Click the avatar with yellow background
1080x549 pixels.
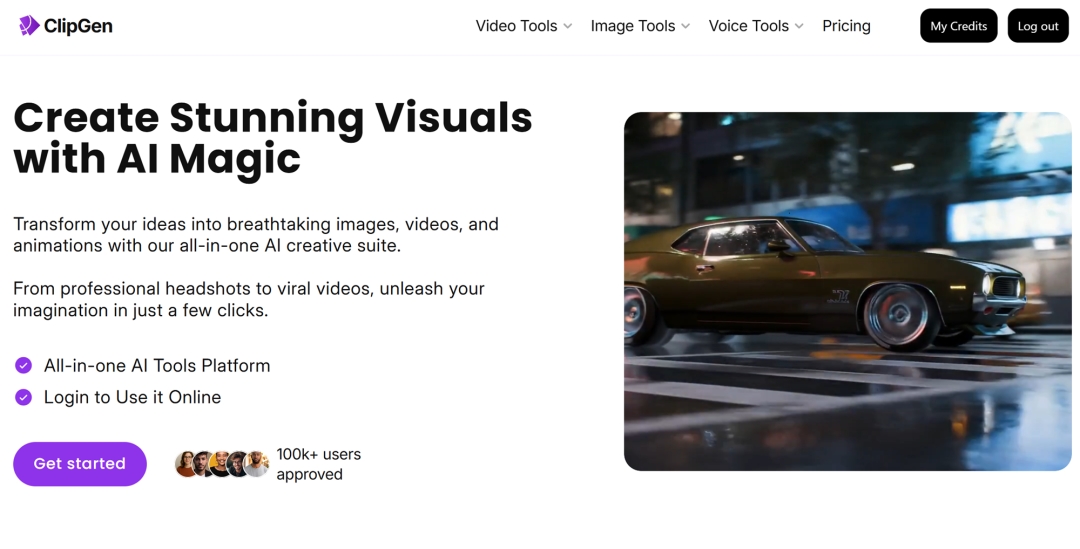click(x=221, y=464)
